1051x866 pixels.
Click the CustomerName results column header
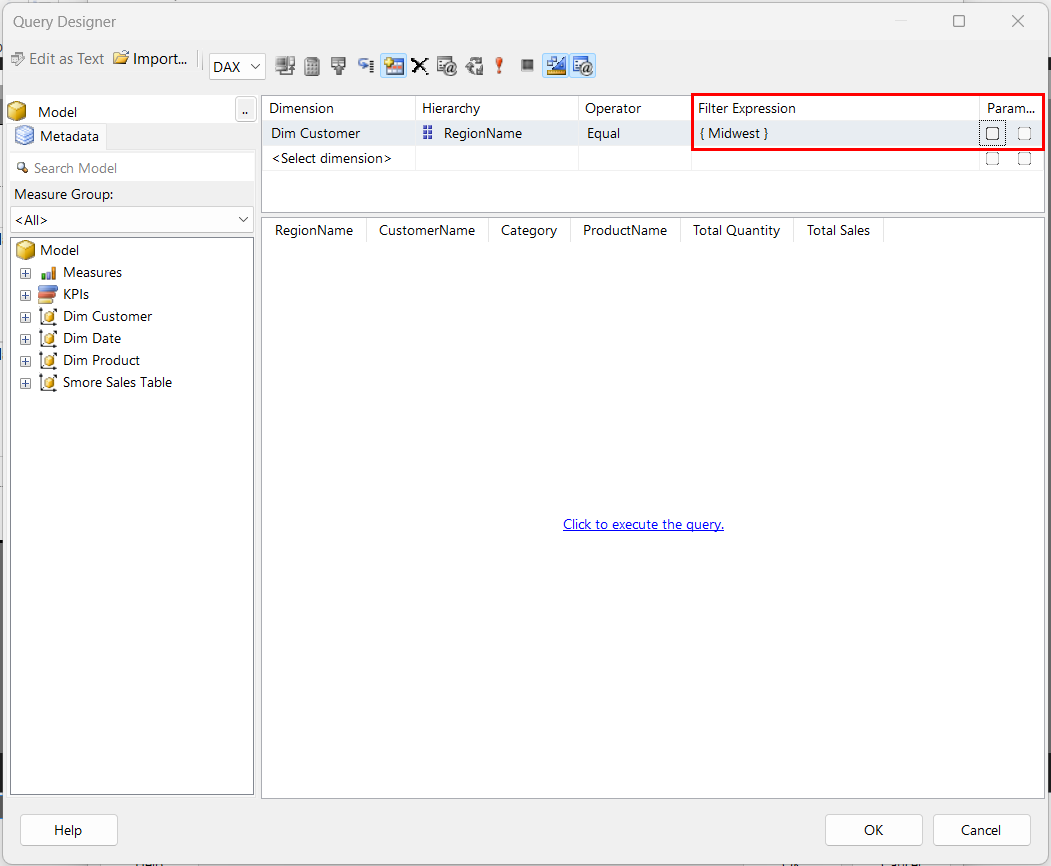pyautogui.click(x=427, y=231)
